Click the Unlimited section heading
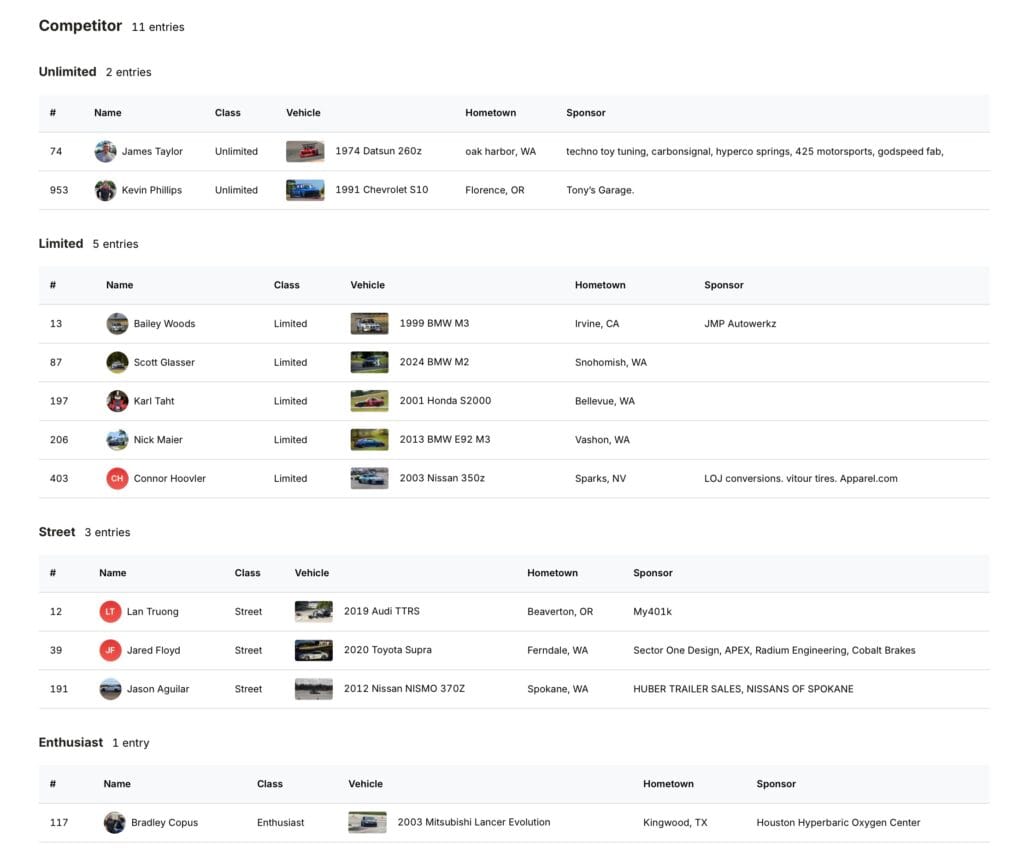 click(x=67, y=72)
